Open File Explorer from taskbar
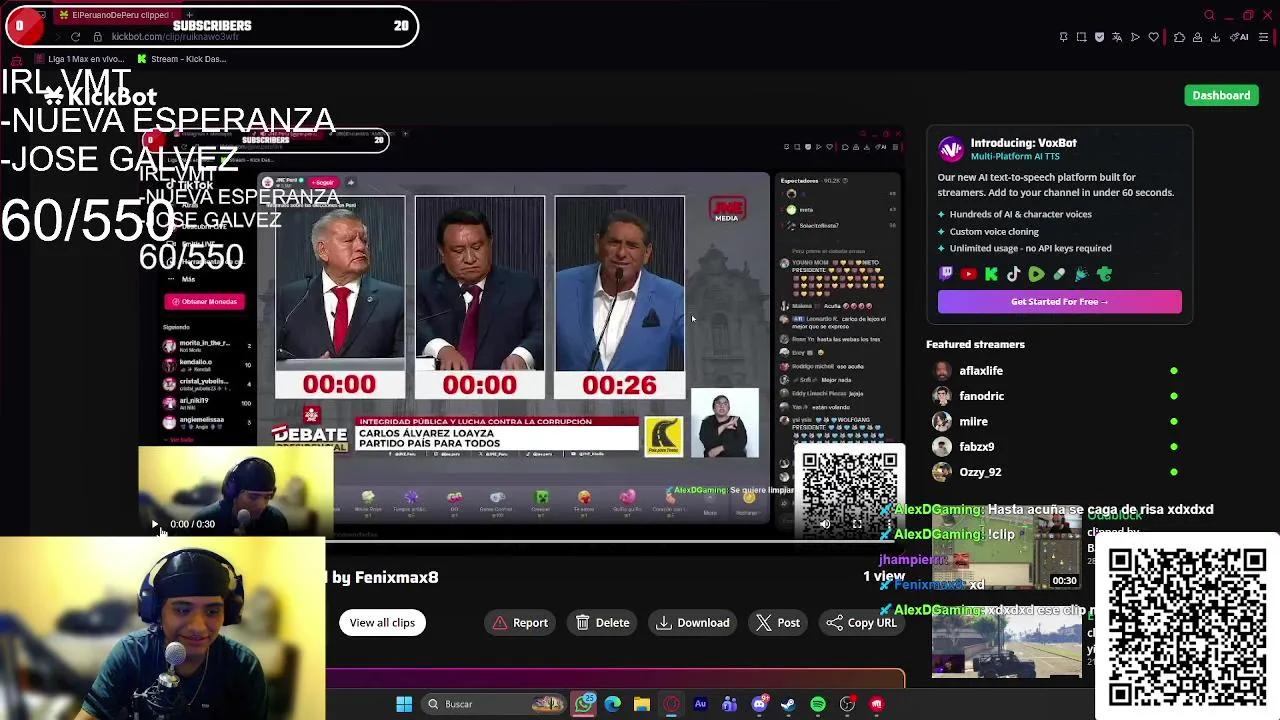 click(642, 704)
